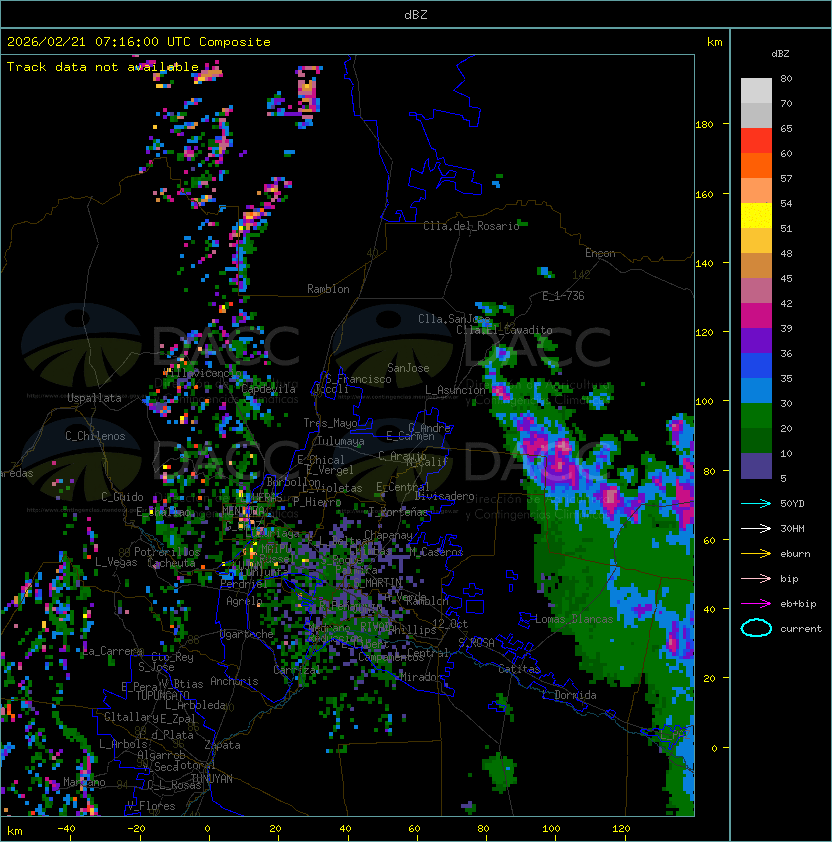This screenshot has width=832, height=842.
Task: Pick the dark orange 60 dBZ legend band
Action: (x=756, y=166)
